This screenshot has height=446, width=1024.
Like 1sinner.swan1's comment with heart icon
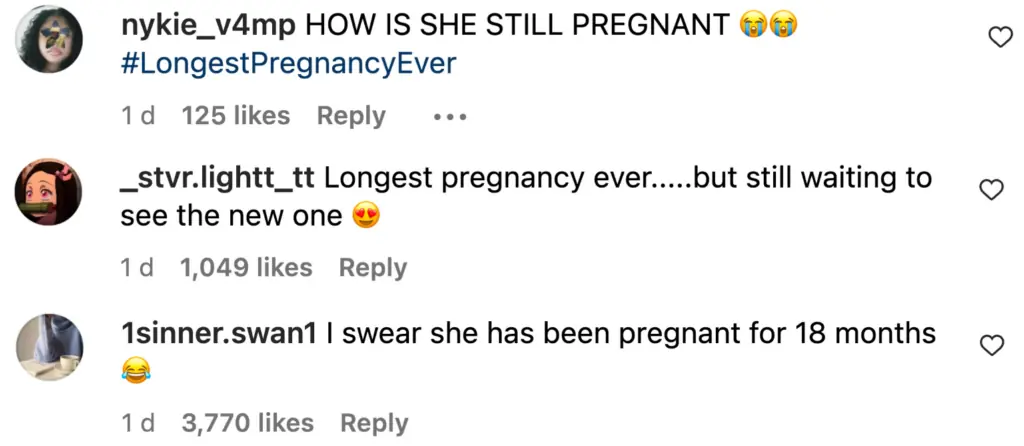[990, 345]
